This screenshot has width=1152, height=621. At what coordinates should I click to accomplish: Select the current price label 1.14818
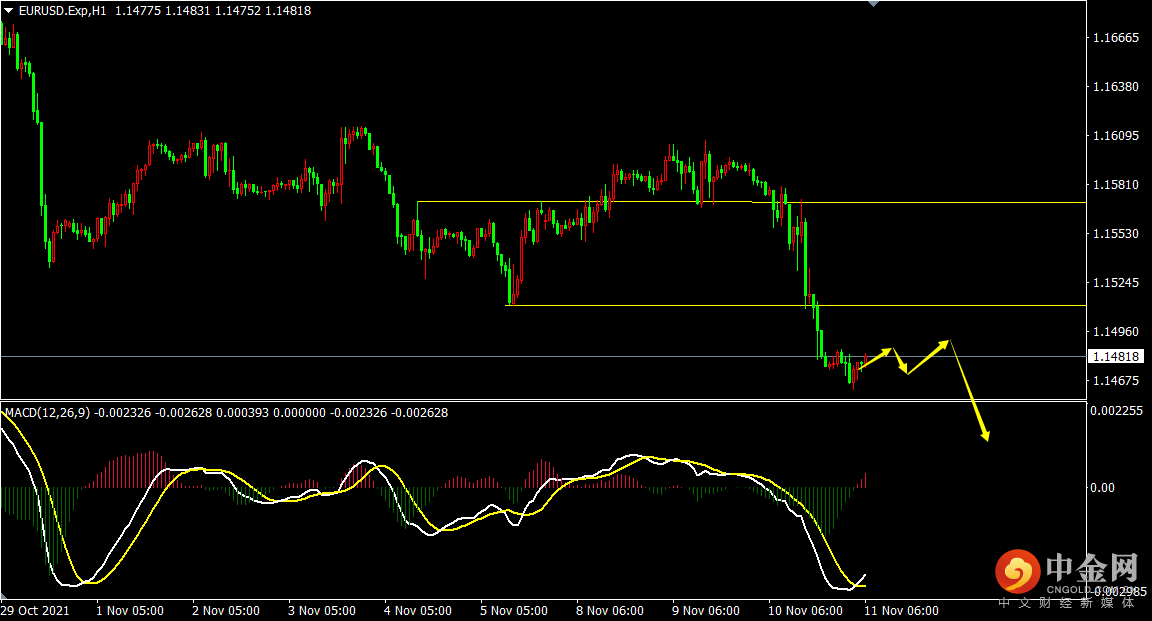[x=1115, y=356]
